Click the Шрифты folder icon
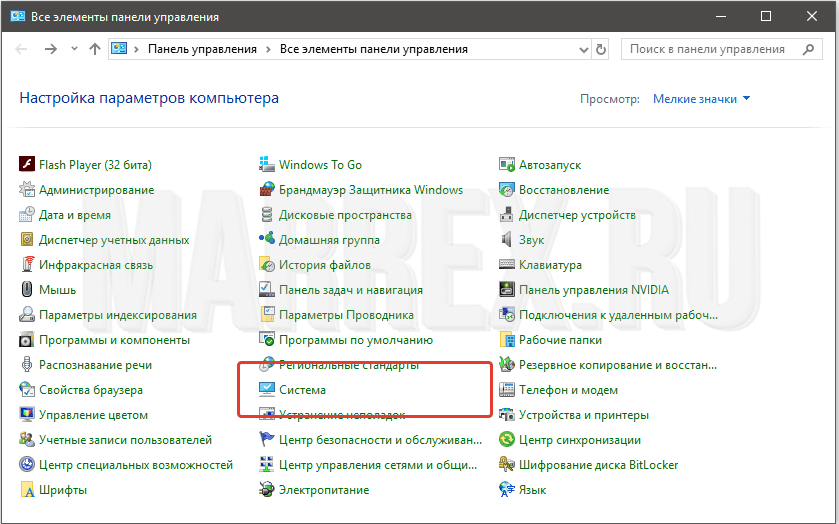839x524 pixels. 27,489
